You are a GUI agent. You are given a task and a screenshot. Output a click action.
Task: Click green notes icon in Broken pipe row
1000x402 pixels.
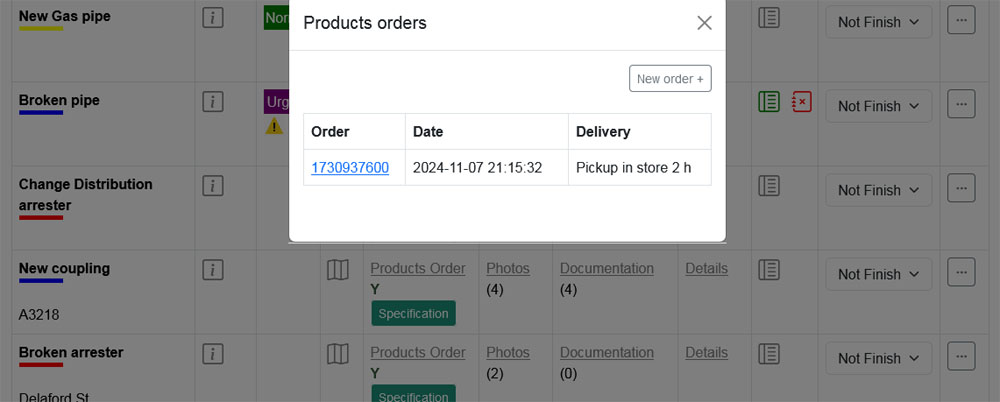(x=769, y=101)
